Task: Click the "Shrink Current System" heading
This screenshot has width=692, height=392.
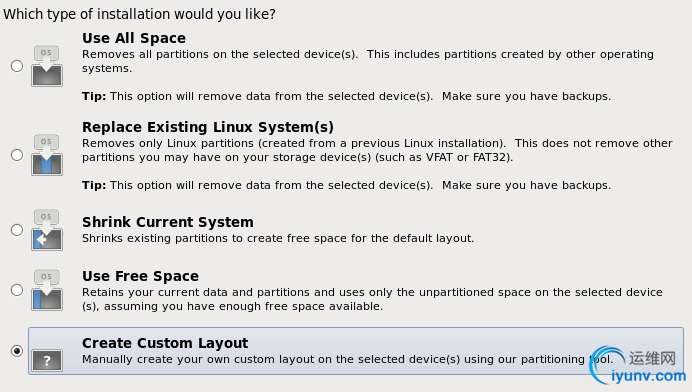Action: [x=168, y=222]
